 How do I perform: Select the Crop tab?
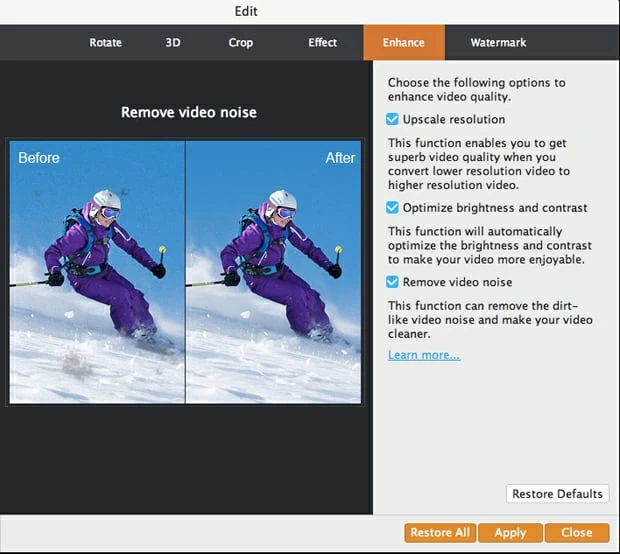[240, 43]
